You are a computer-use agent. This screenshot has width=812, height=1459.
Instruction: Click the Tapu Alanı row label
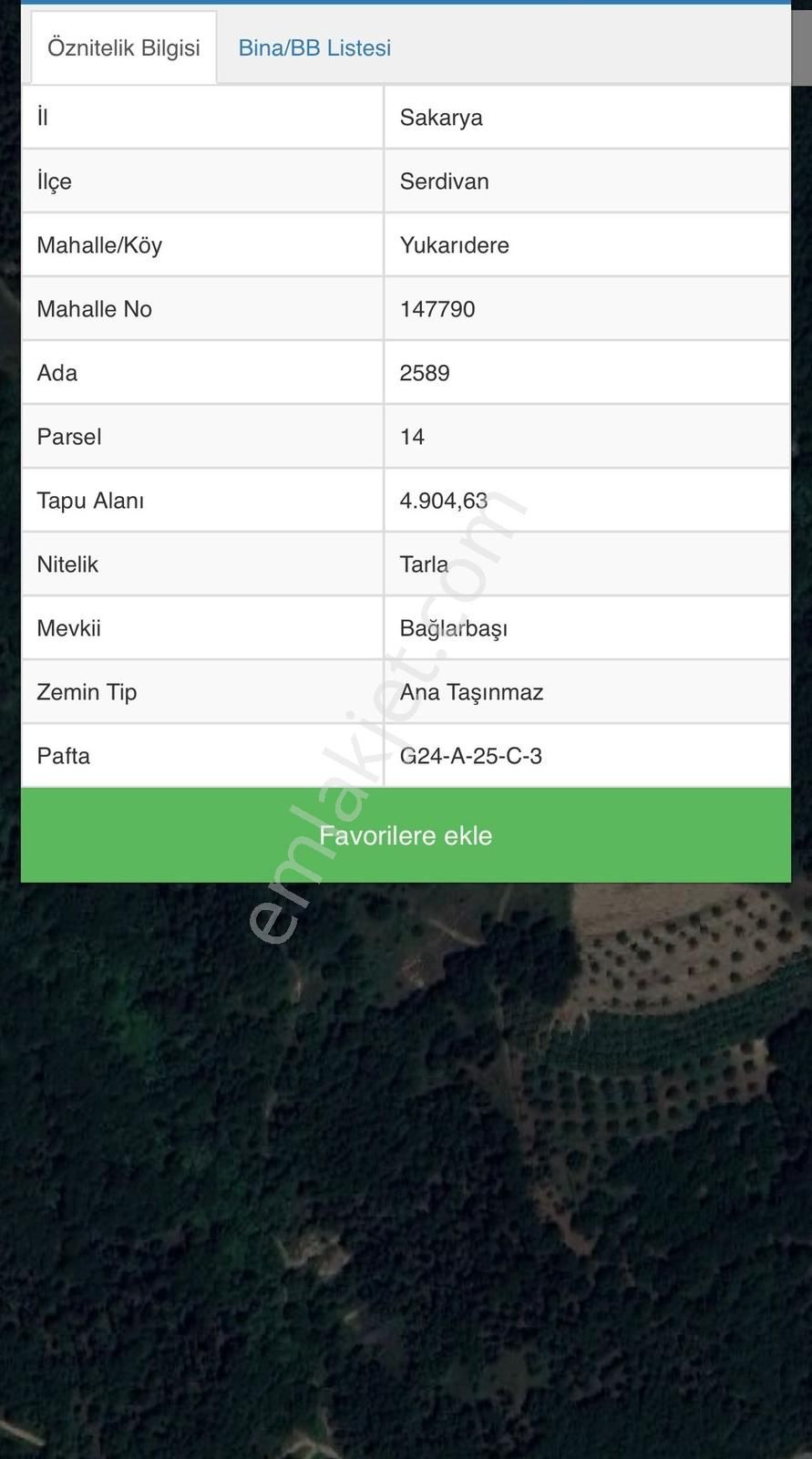coord(90,500)
